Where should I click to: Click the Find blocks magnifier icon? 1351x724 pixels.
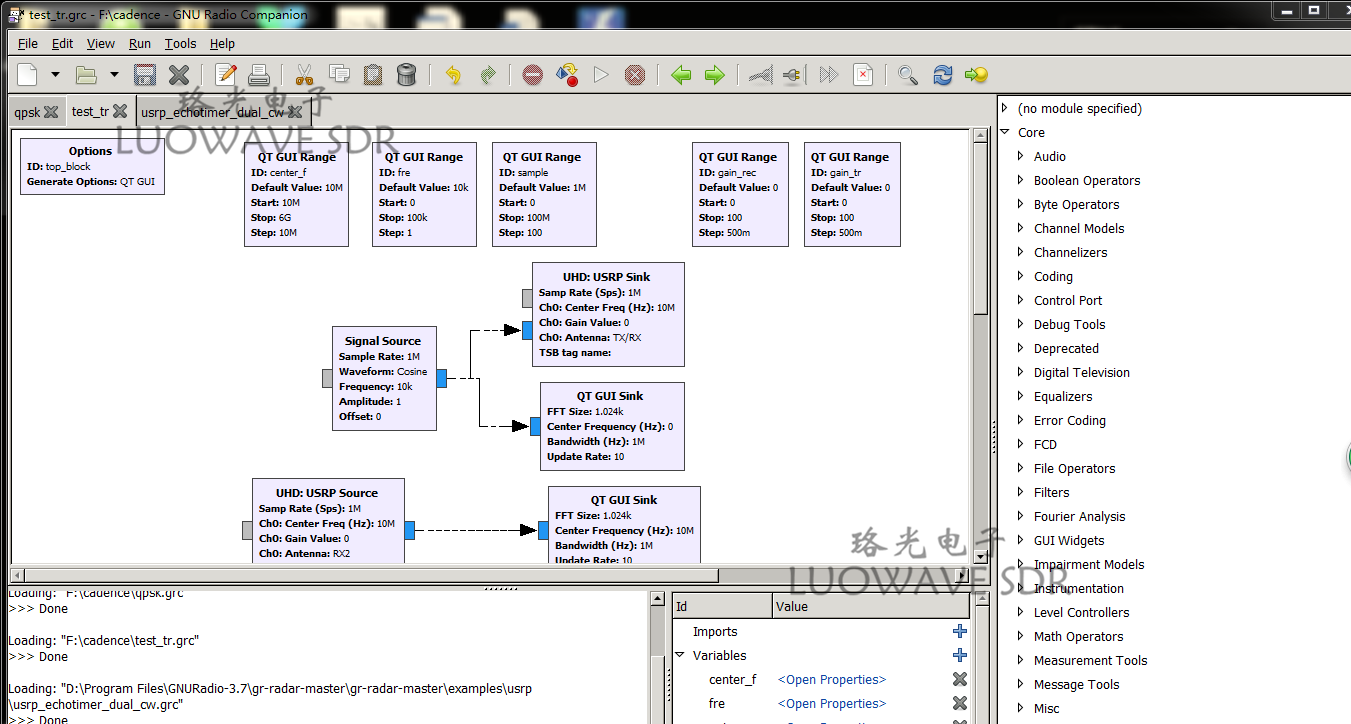tap(907, 75)
